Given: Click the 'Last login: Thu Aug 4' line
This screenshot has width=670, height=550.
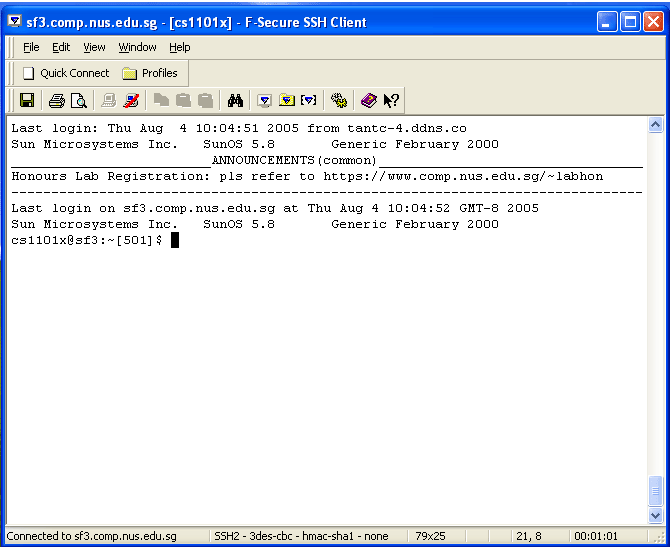Looking at the screenshot, I should coord(239,129).
